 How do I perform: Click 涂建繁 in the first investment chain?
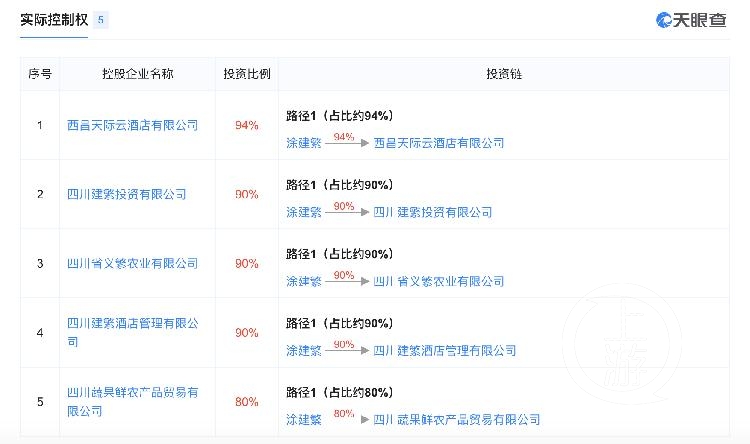[x=304, y=143]
